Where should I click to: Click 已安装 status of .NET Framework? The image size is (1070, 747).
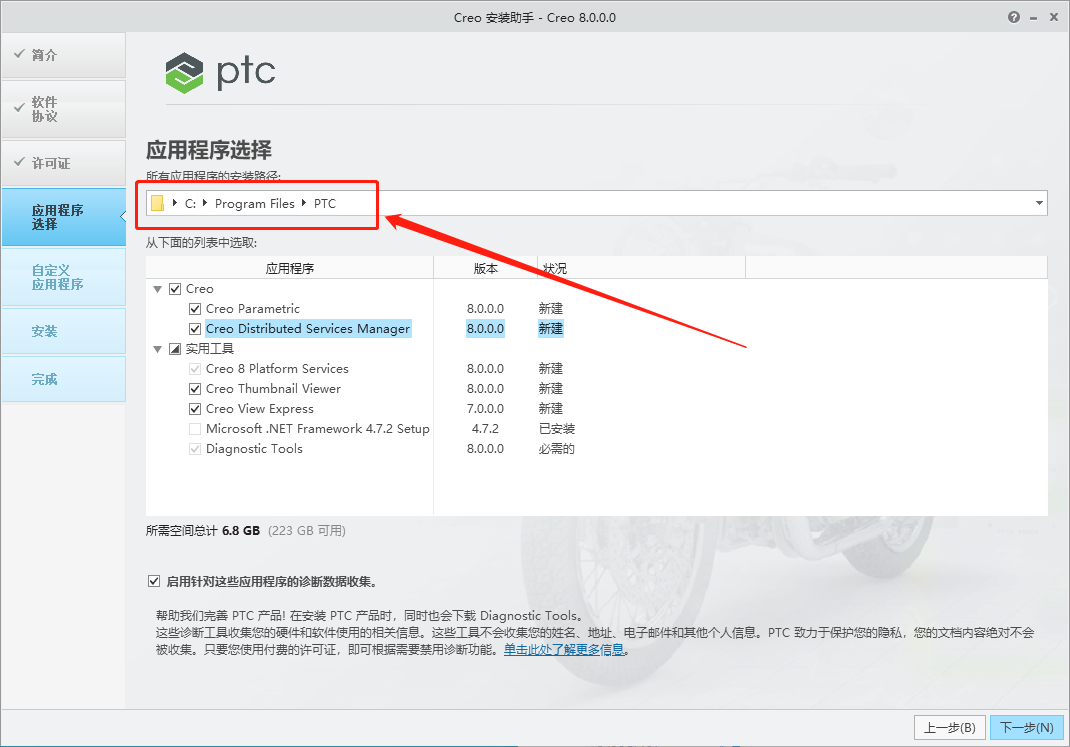(x=557, y=429)
